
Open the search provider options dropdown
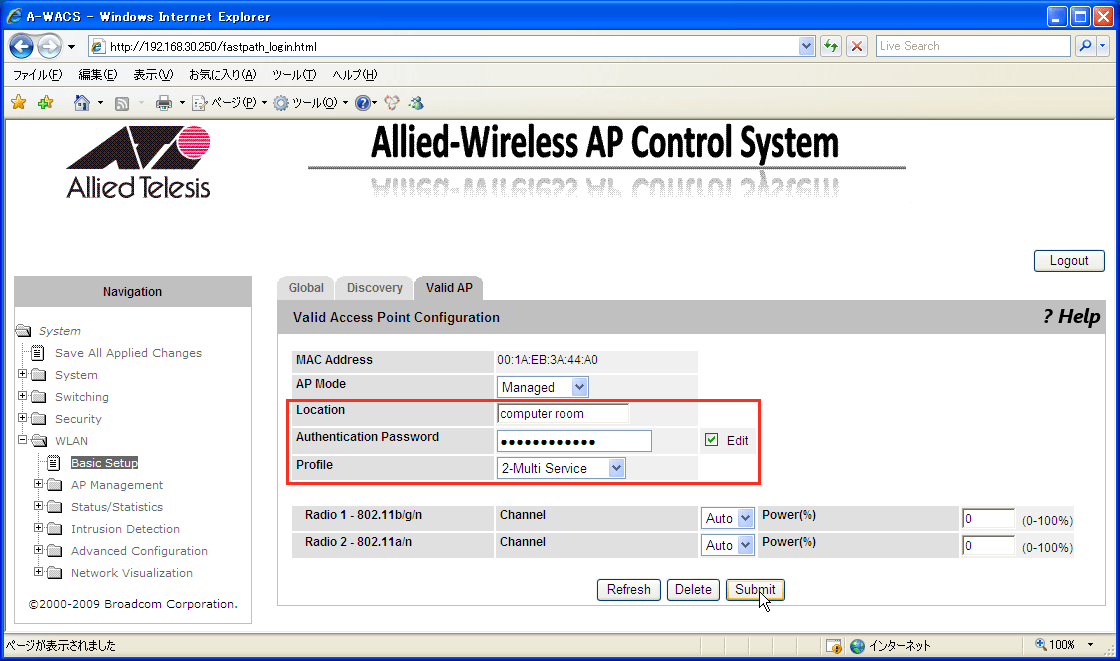click(1102, 46)
